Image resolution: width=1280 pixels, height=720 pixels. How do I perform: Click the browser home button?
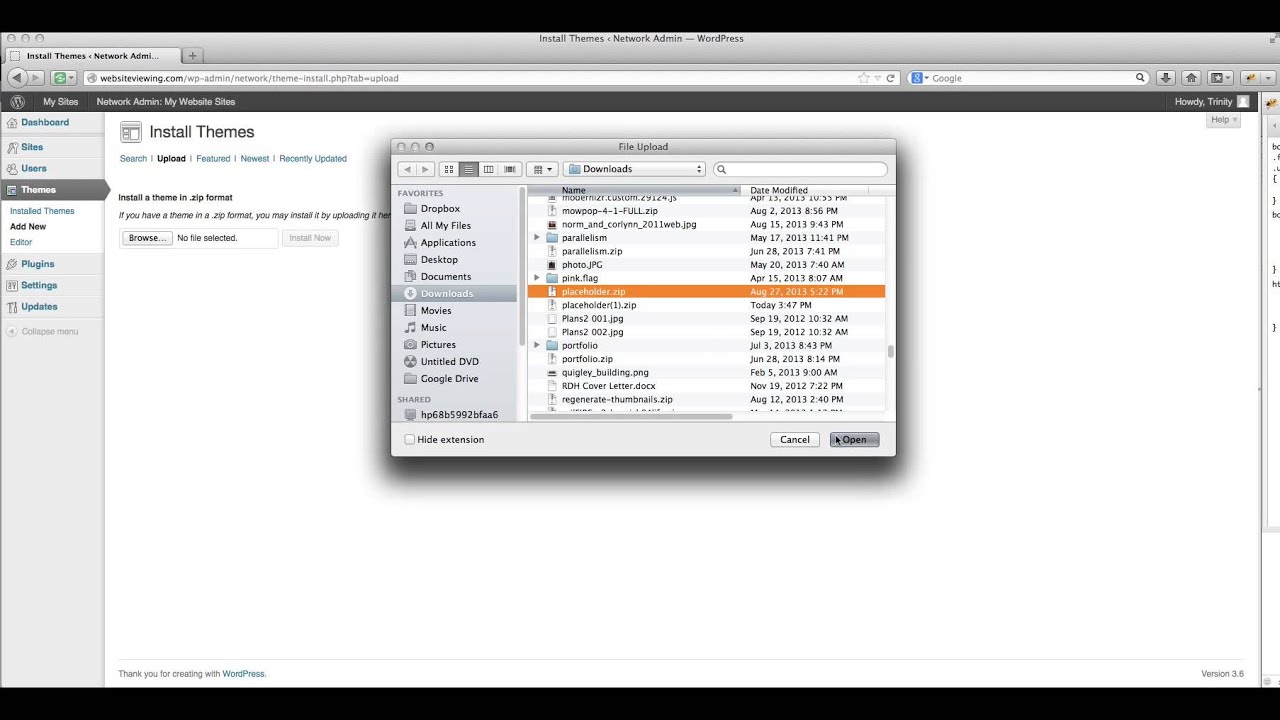pos(1191,78)
